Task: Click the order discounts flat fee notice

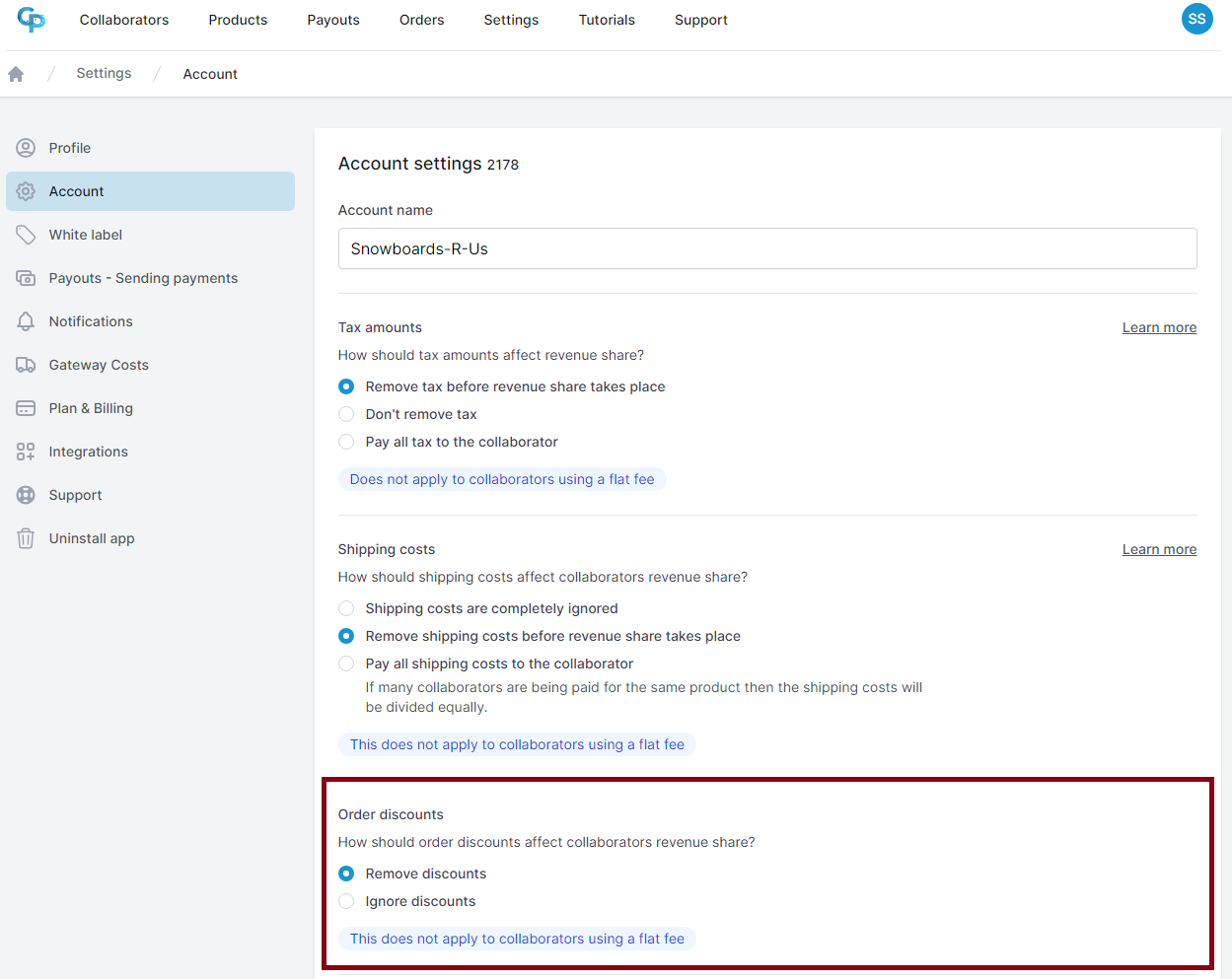Action: [517, 939]
